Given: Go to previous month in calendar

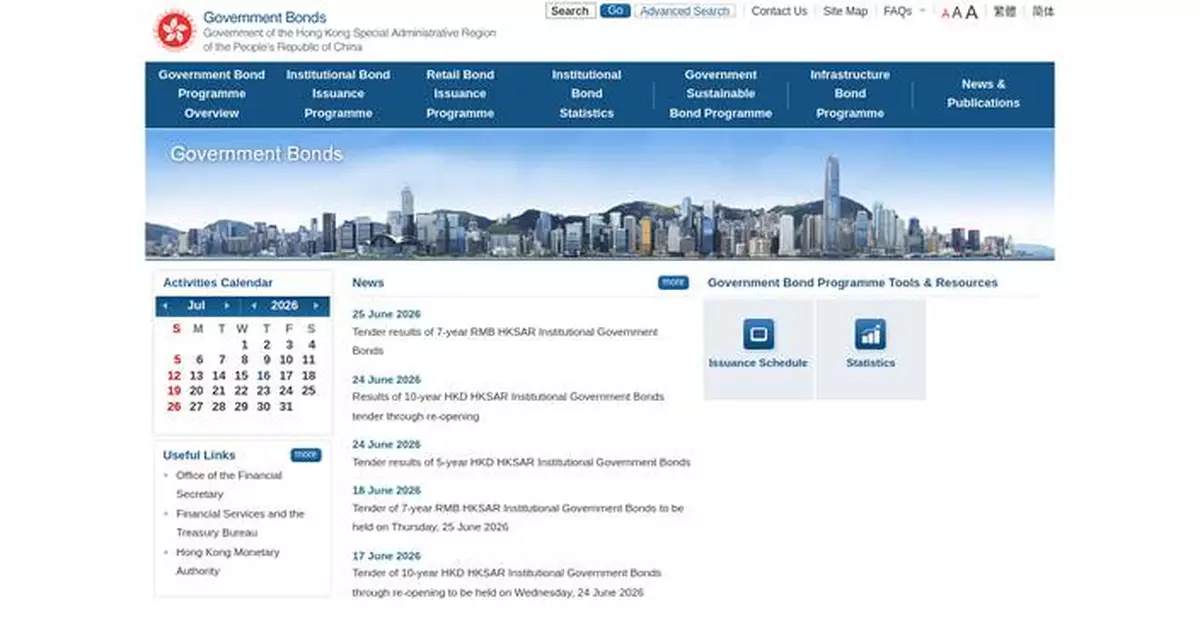Looking at the screenshot, I should [x=165, y=306].
